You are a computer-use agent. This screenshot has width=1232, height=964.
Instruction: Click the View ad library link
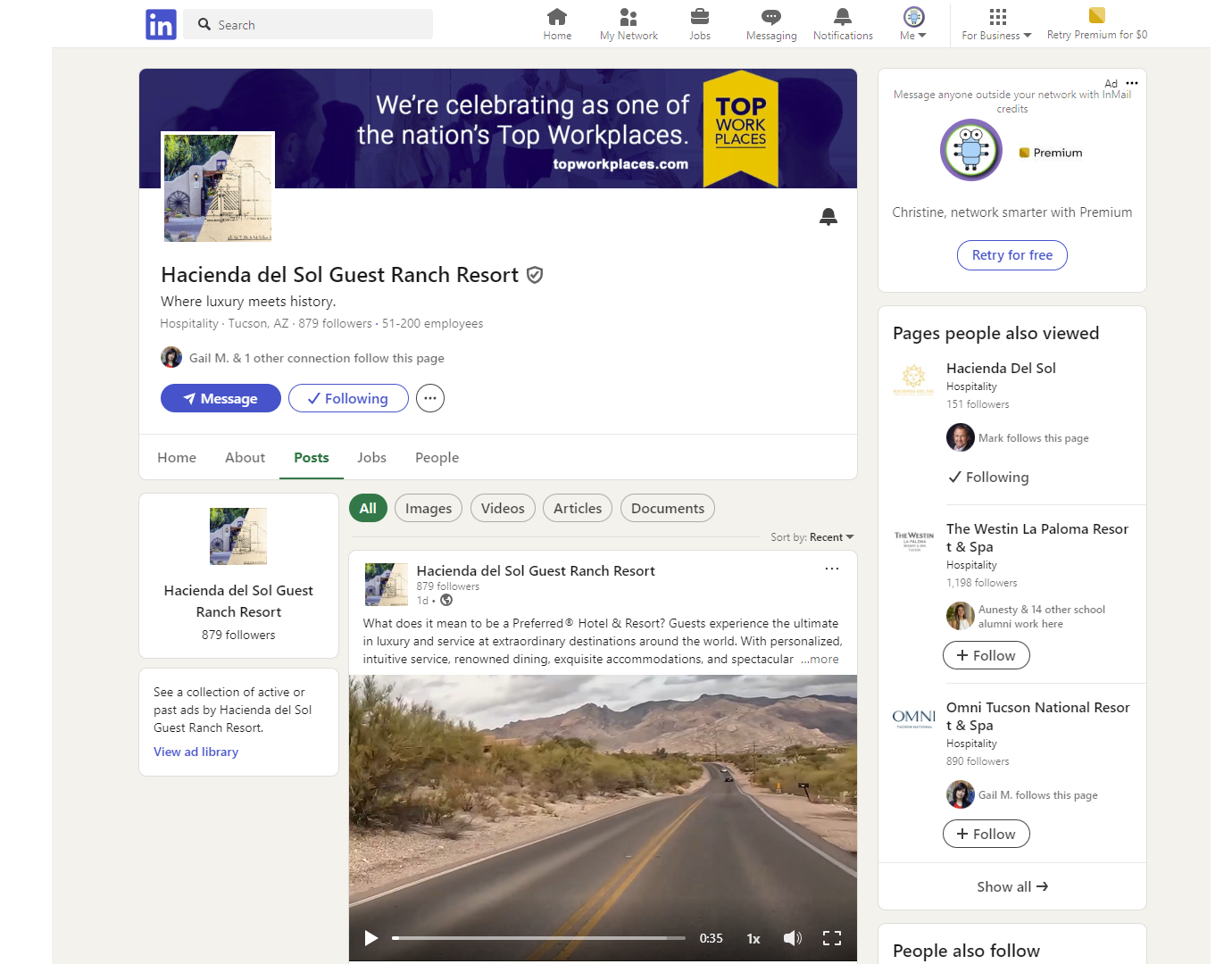pos(196,752)
